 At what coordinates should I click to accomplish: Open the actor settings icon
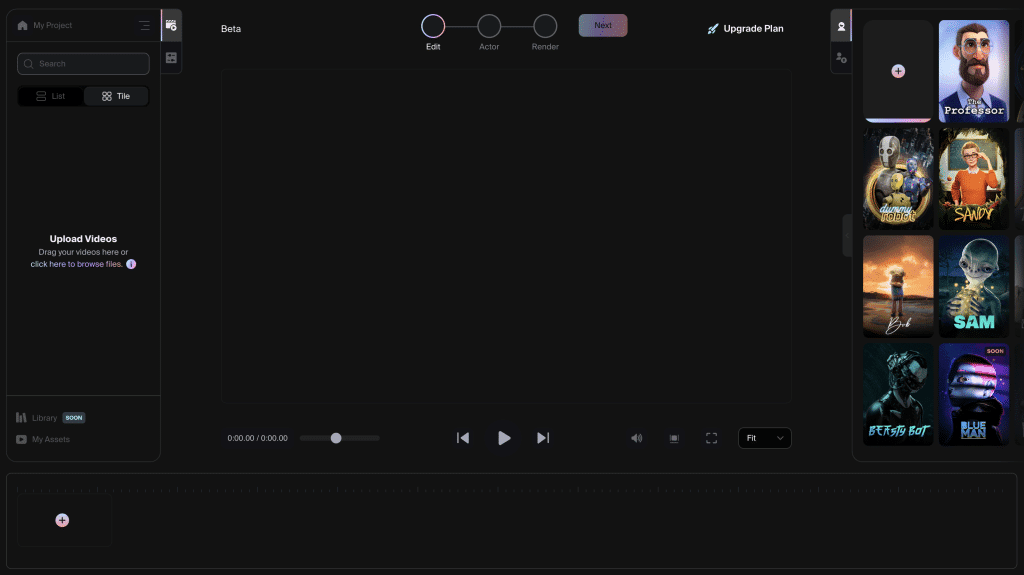point(841,58)
